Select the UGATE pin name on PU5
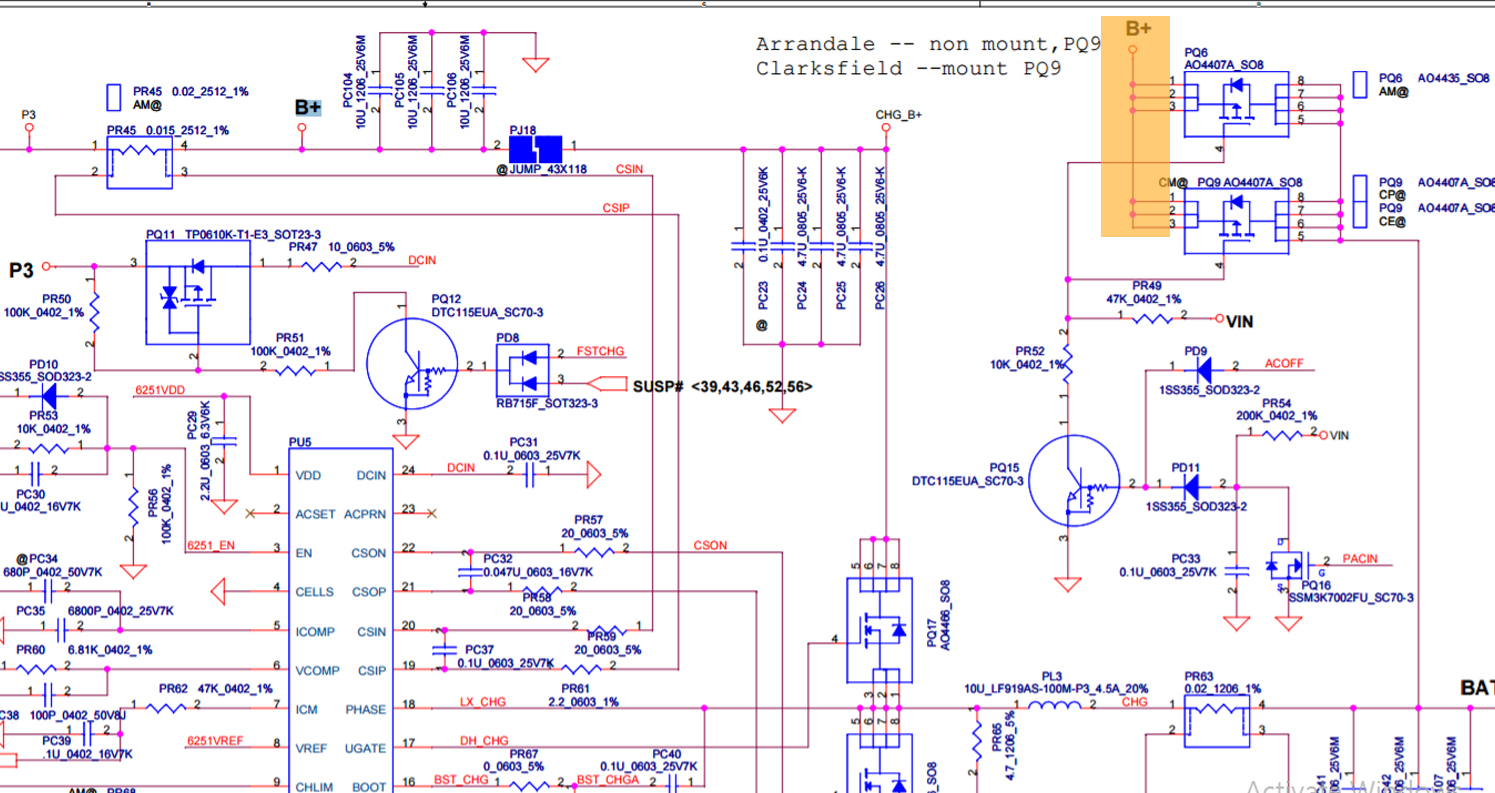1495x793 pixels. click(x=365, y=748)
